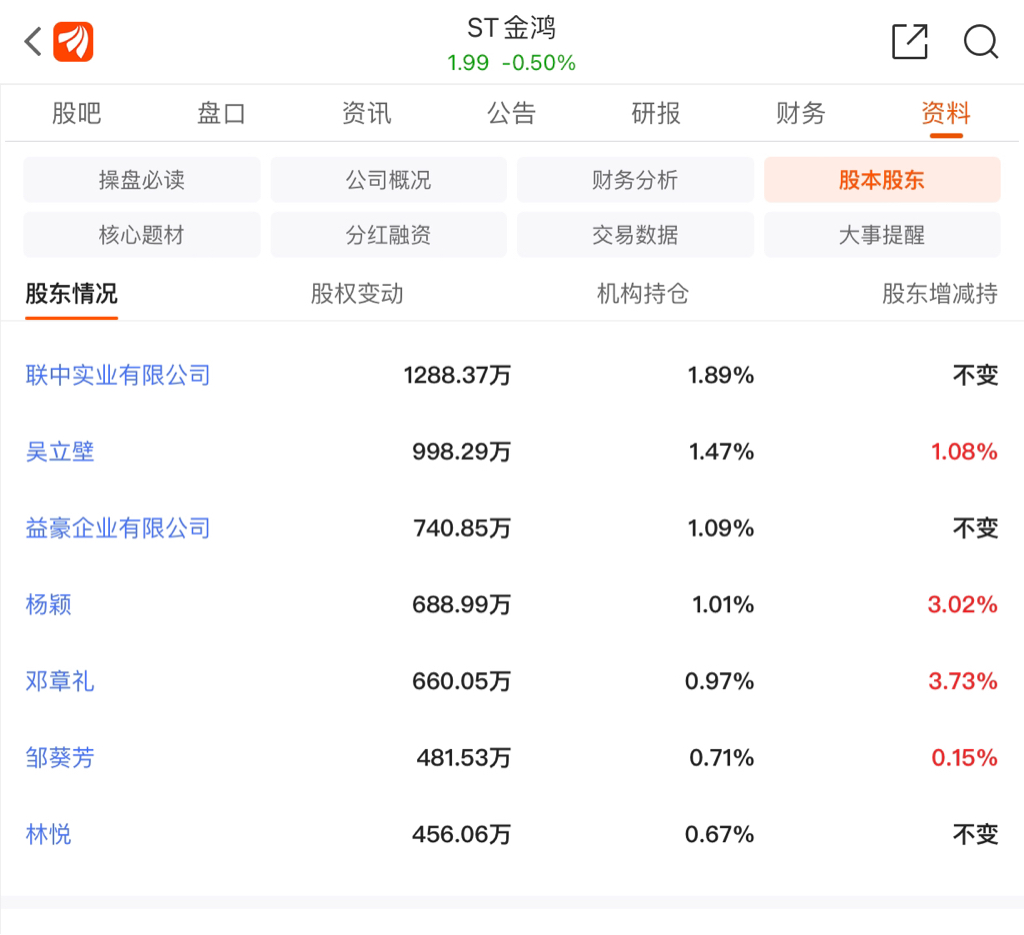Tap the 456.06万 holdings value

tap(462, 834)
